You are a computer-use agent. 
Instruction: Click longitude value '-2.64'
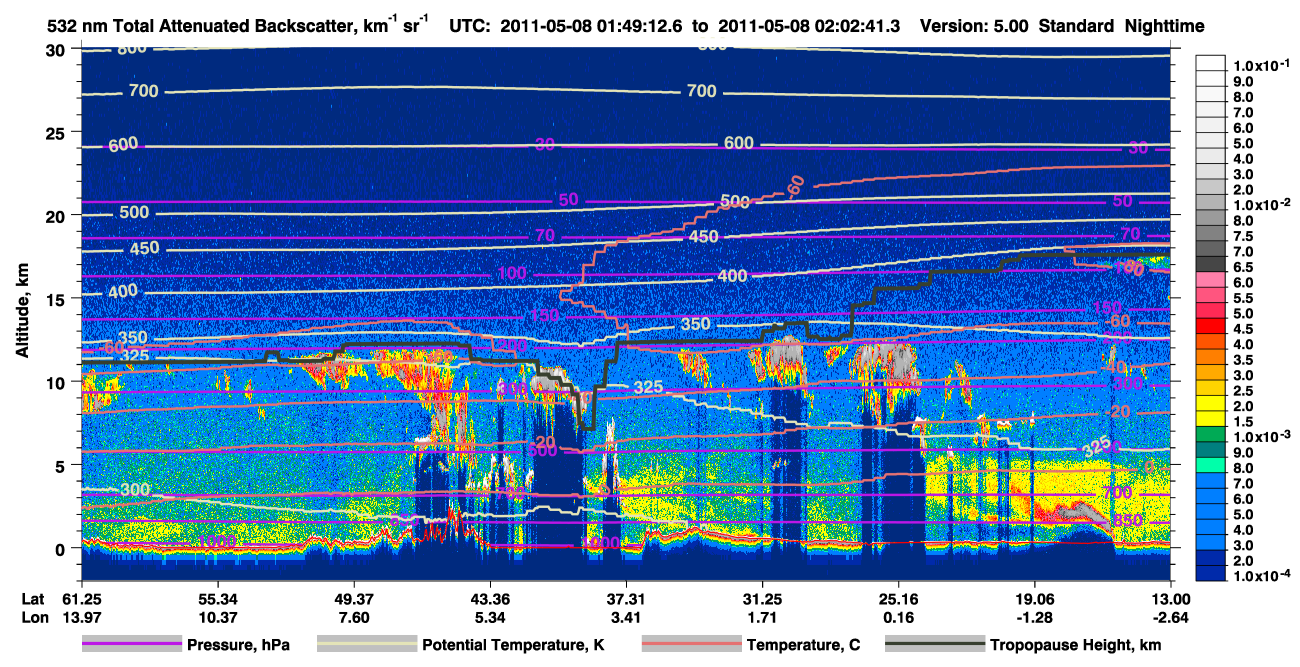1171,617
